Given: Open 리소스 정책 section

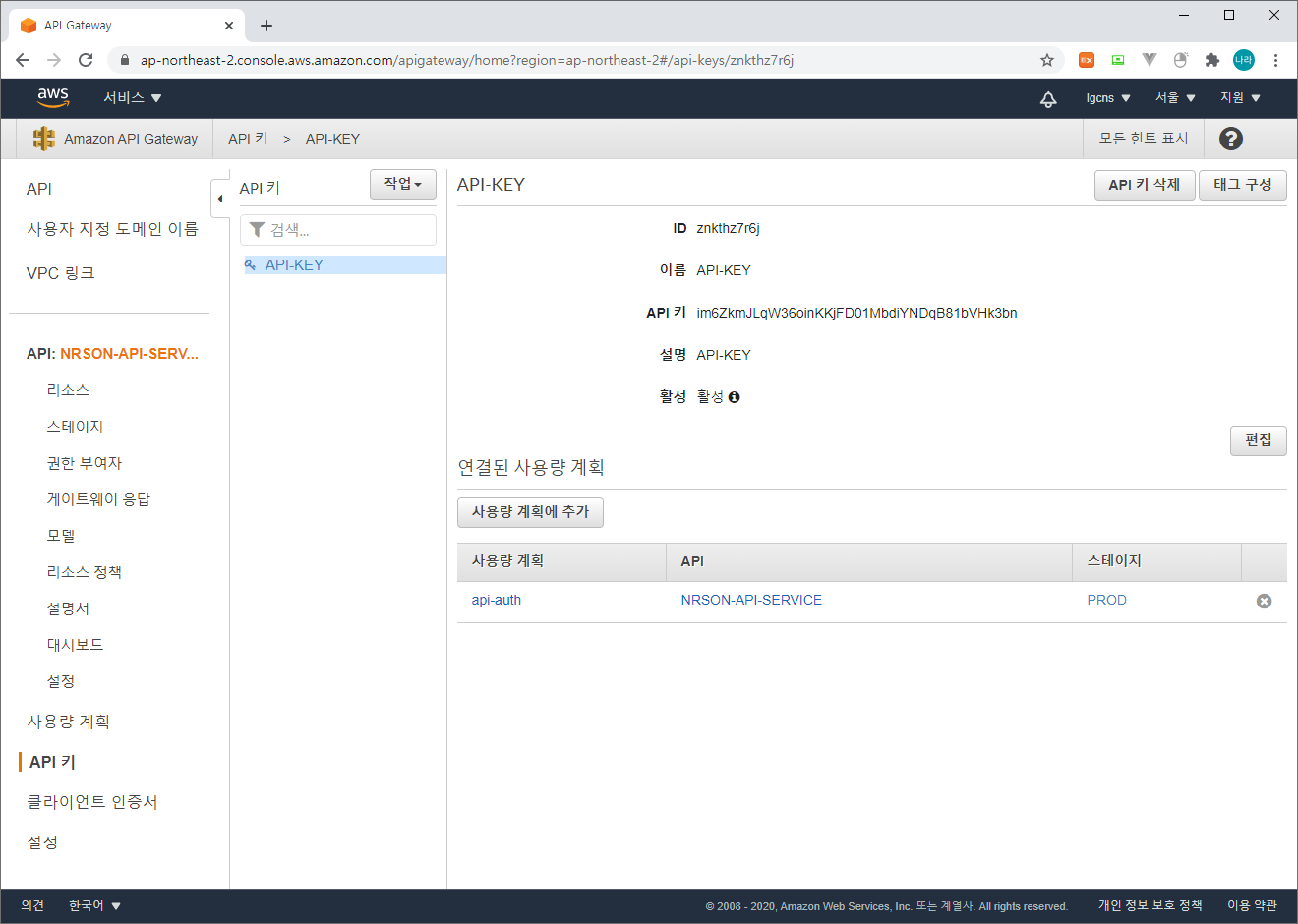Looking at the screenshot, I should (85, 572).
